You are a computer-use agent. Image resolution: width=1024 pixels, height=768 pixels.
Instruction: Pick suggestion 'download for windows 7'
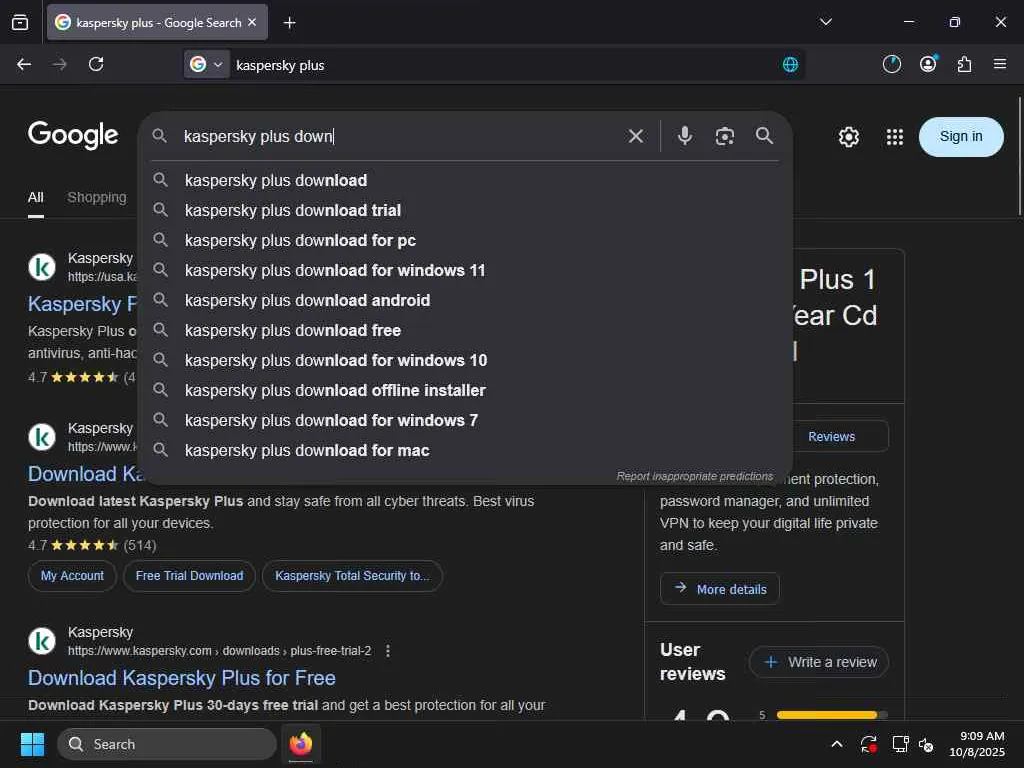click(465, 421)
